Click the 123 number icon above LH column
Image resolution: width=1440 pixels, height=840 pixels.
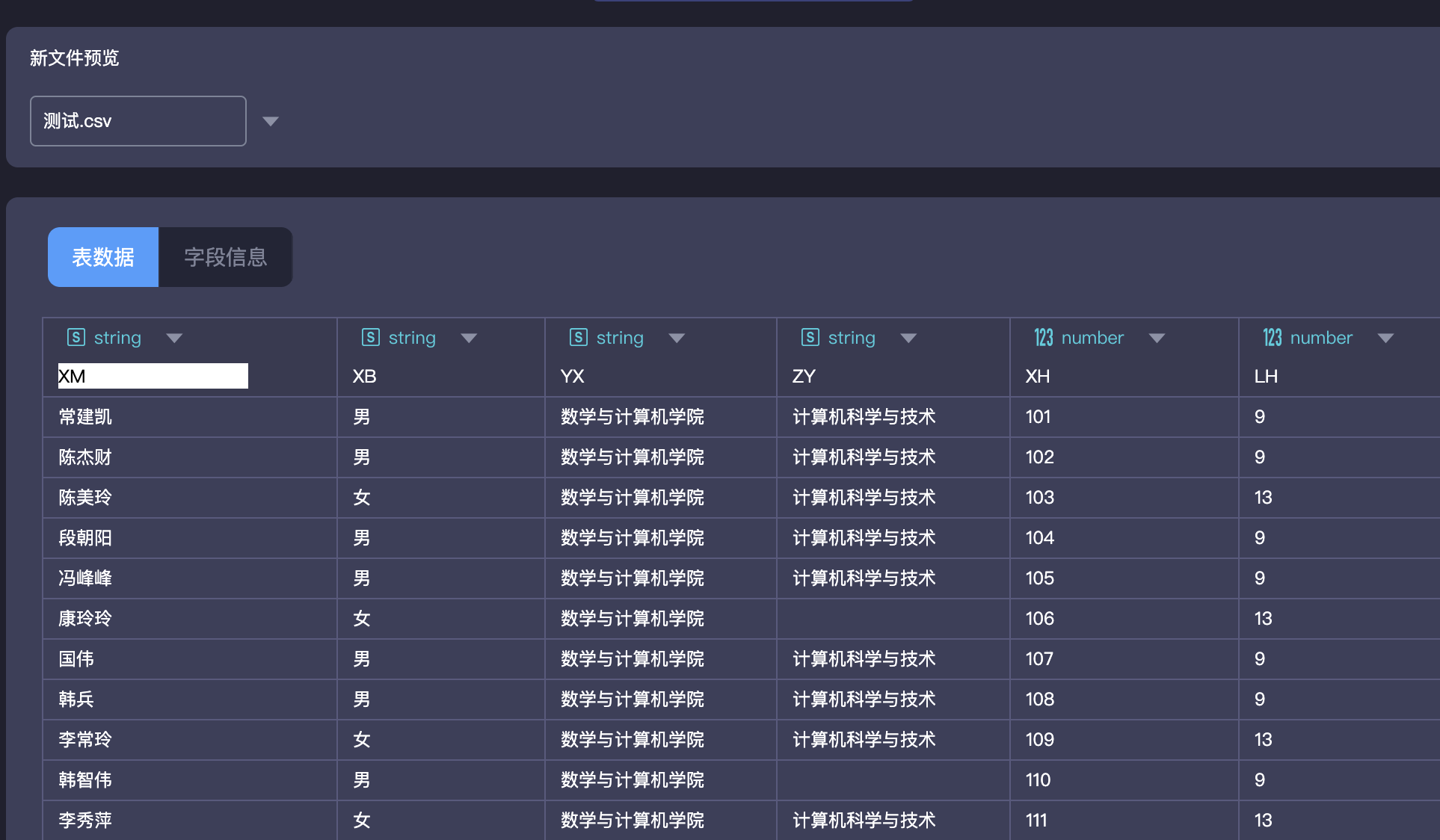click(x=1273, y=338)
